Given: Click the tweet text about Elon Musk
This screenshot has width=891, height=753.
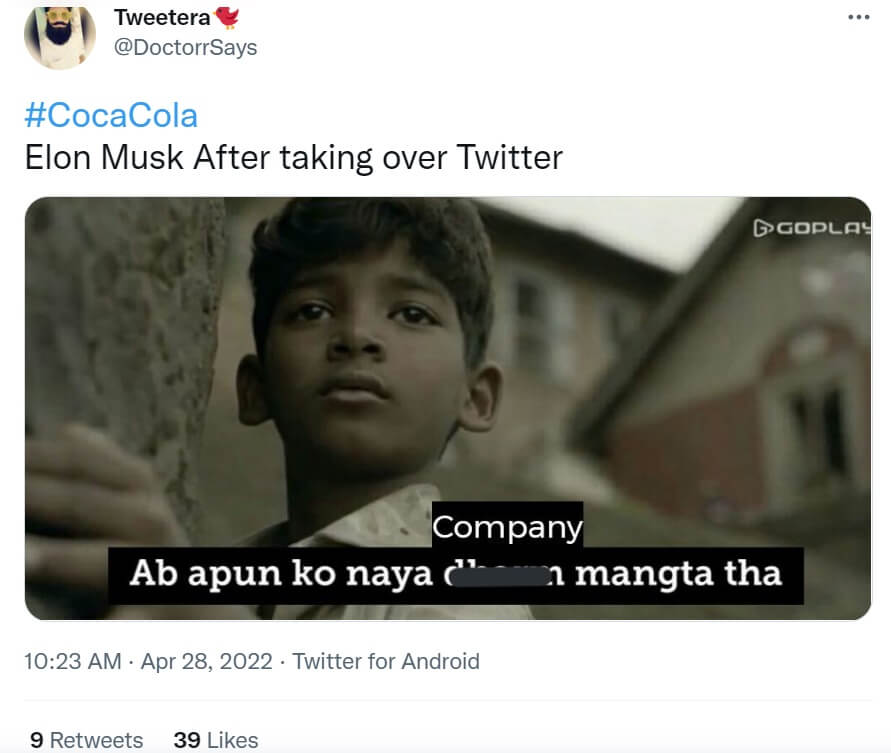Looking at the screenshot, I should (x=294, y=157).
